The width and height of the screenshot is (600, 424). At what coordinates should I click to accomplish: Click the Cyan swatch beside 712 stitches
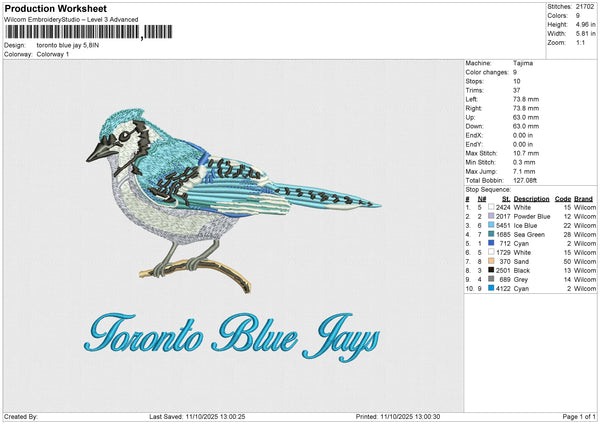491,243
